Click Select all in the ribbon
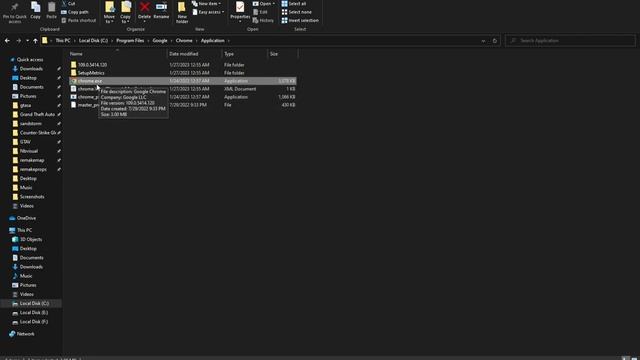The height and width of the screenshot is (360, 640). tap(294, 4)
